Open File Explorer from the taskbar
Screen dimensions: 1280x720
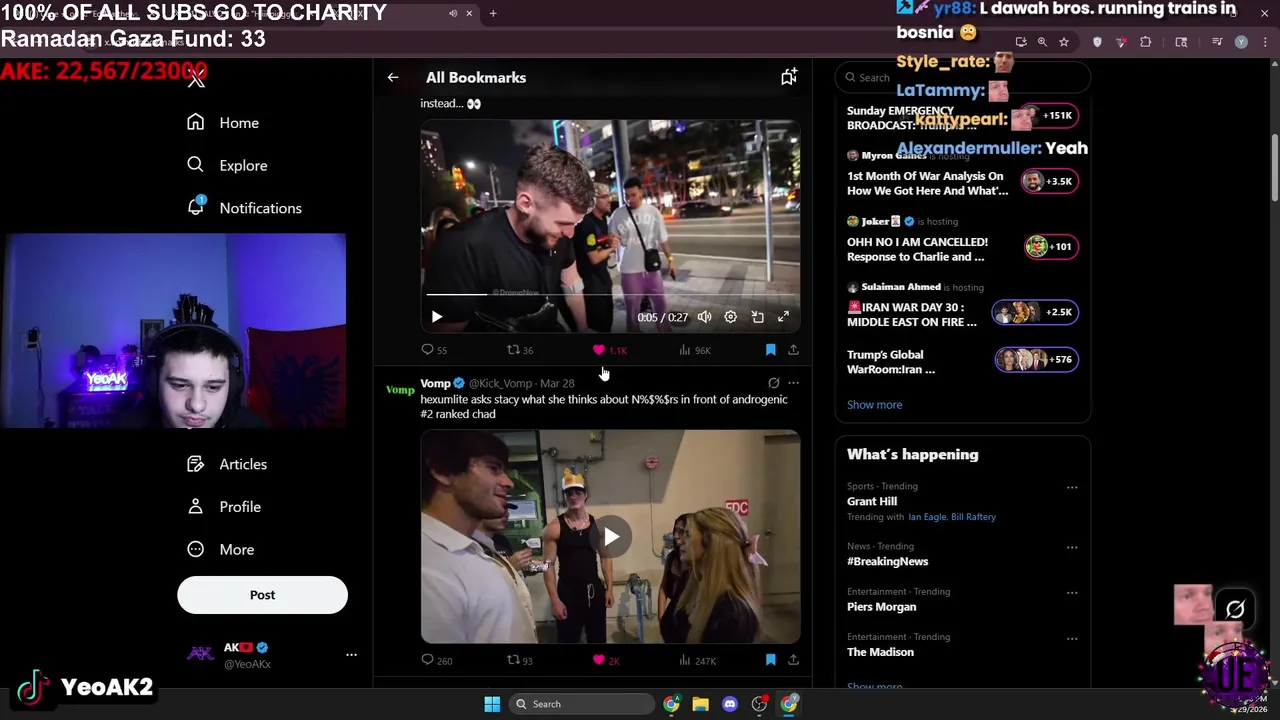(x=700, y=704)
